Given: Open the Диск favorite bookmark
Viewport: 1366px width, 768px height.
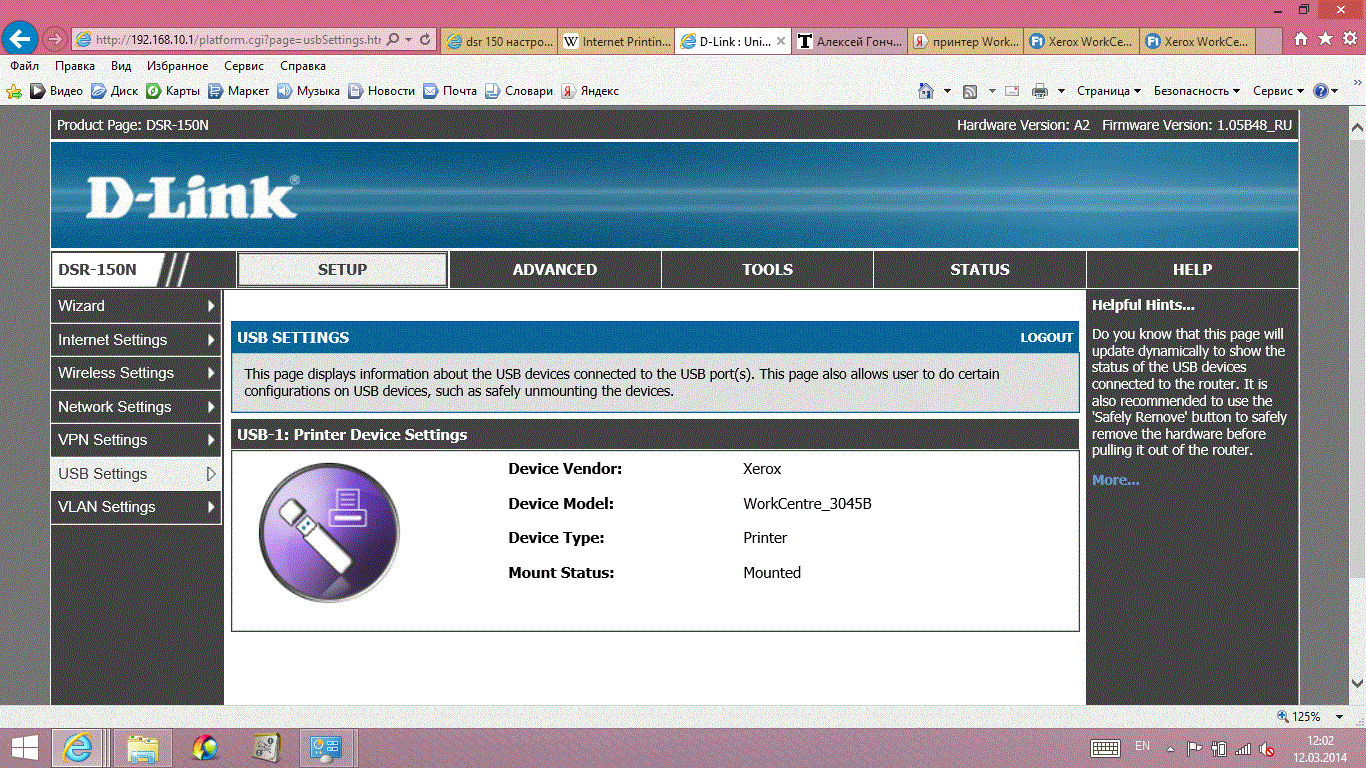Looking at the screenshot, I should 115,91.
